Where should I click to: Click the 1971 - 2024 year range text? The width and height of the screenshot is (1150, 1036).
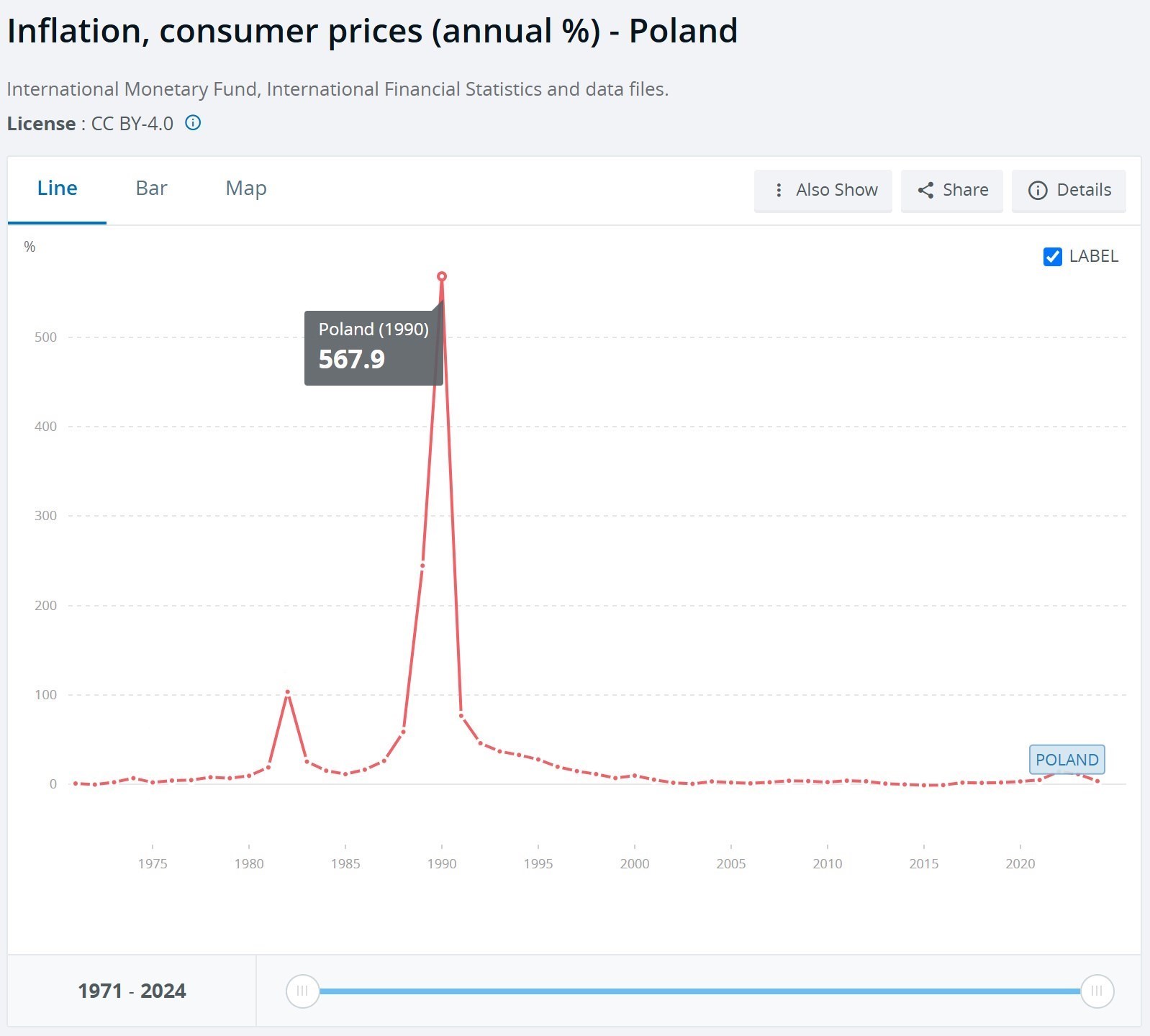[x=132, y=991]
